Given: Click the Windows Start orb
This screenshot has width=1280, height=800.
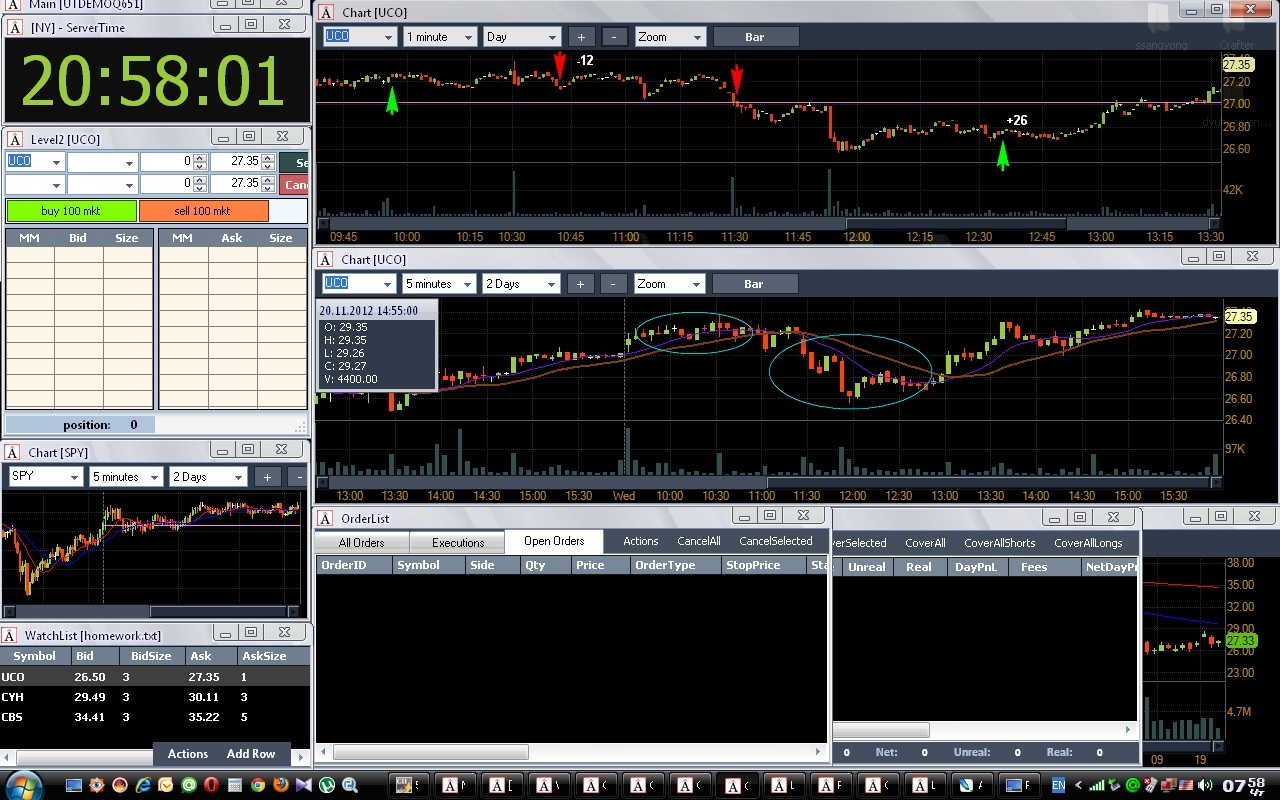Looking at the screenshot, I should coord(24,785).
